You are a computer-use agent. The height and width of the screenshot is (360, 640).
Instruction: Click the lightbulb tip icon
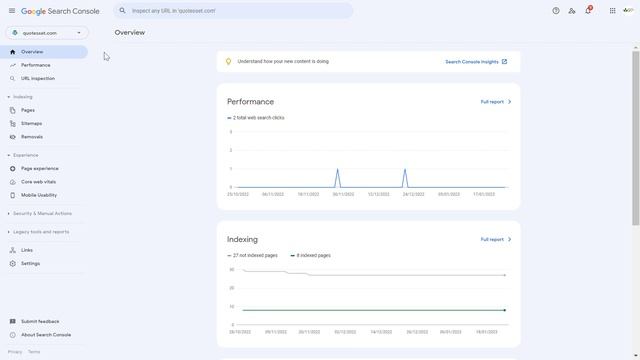(228, 62)
